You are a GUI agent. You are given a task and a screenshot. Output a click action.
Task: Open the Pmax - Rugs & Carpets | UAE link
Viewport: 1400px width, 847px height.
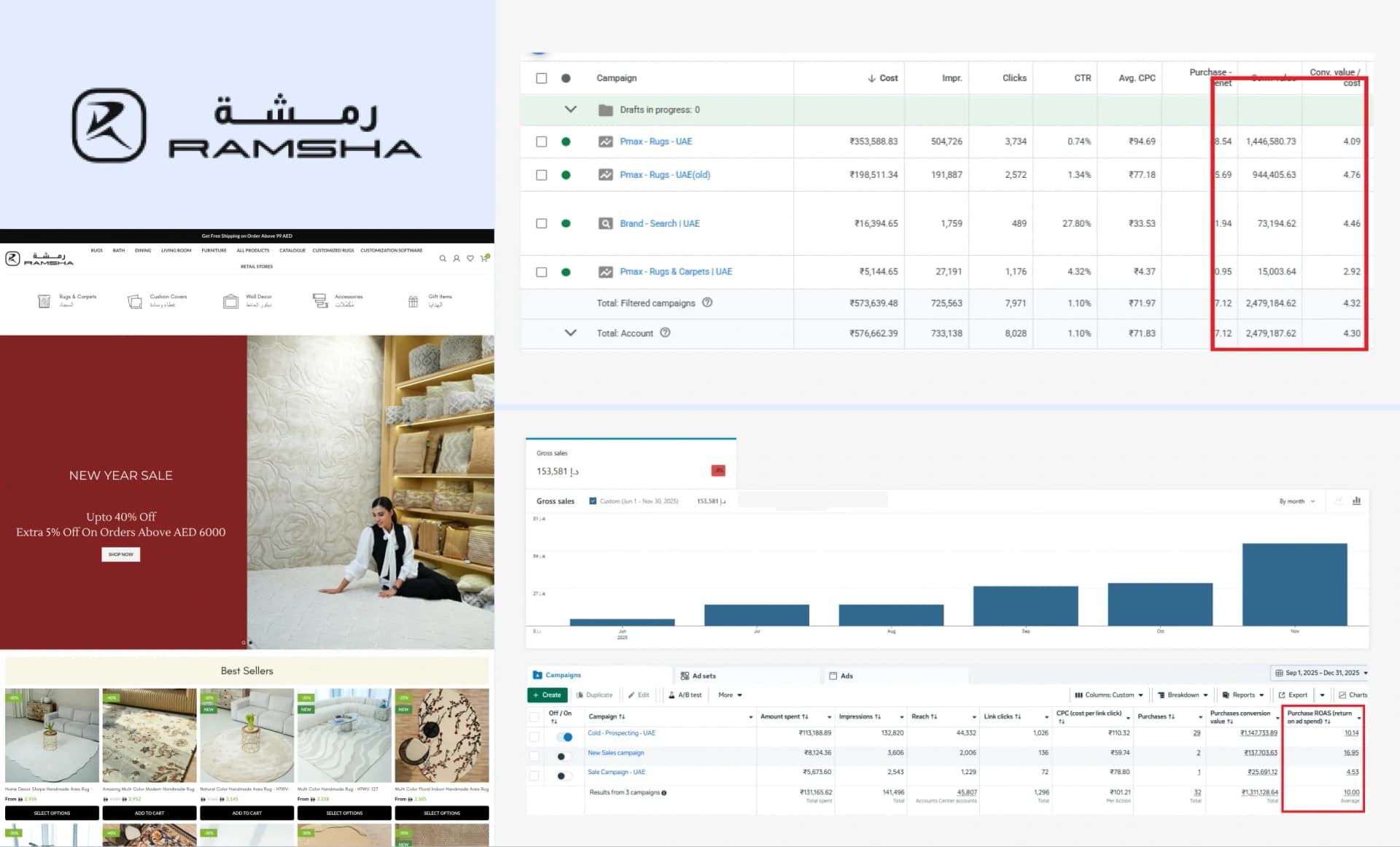click(676, 271)
